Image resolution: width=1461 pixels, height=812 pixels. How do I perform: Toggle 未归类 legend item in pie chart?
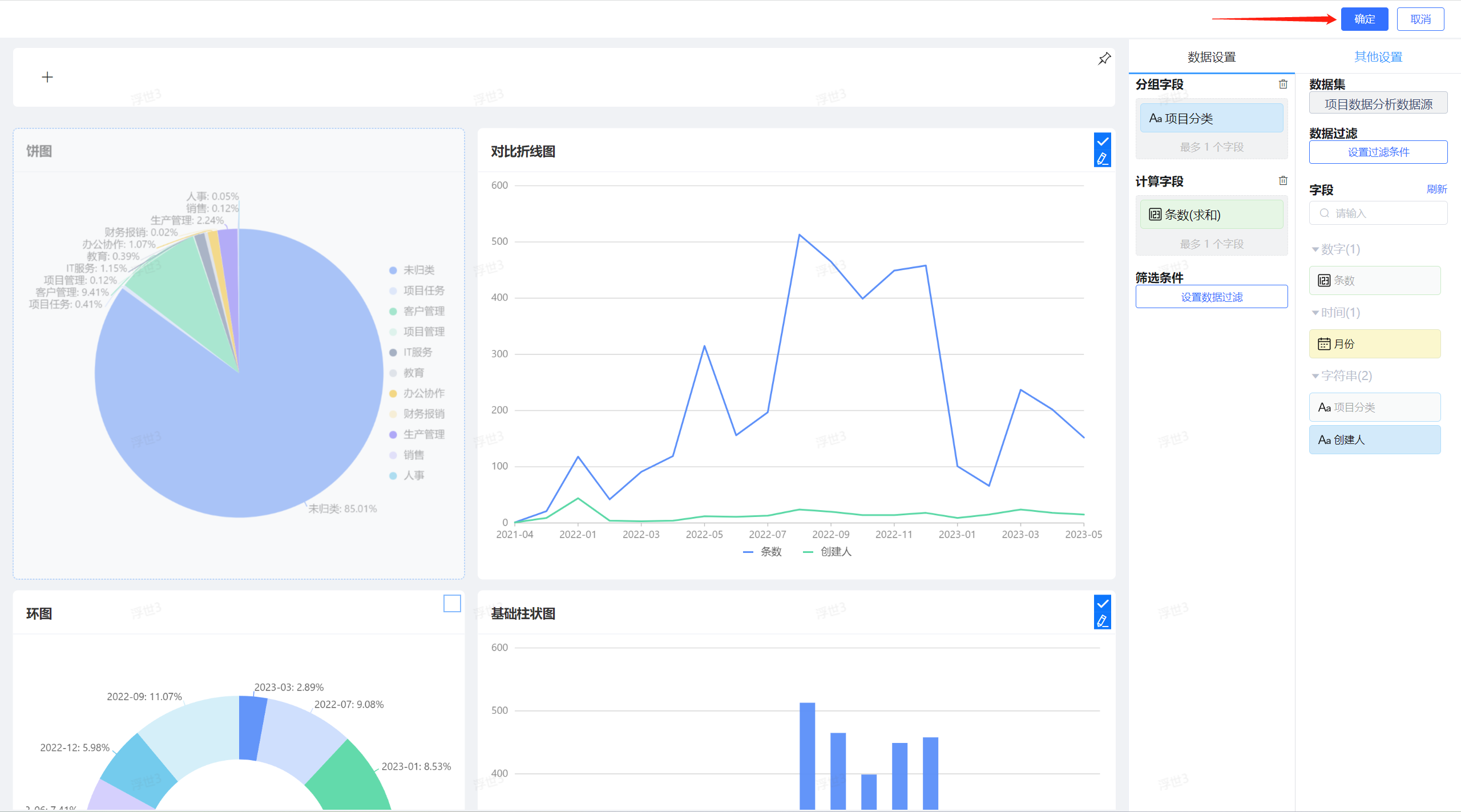click(x=412, y=270)
